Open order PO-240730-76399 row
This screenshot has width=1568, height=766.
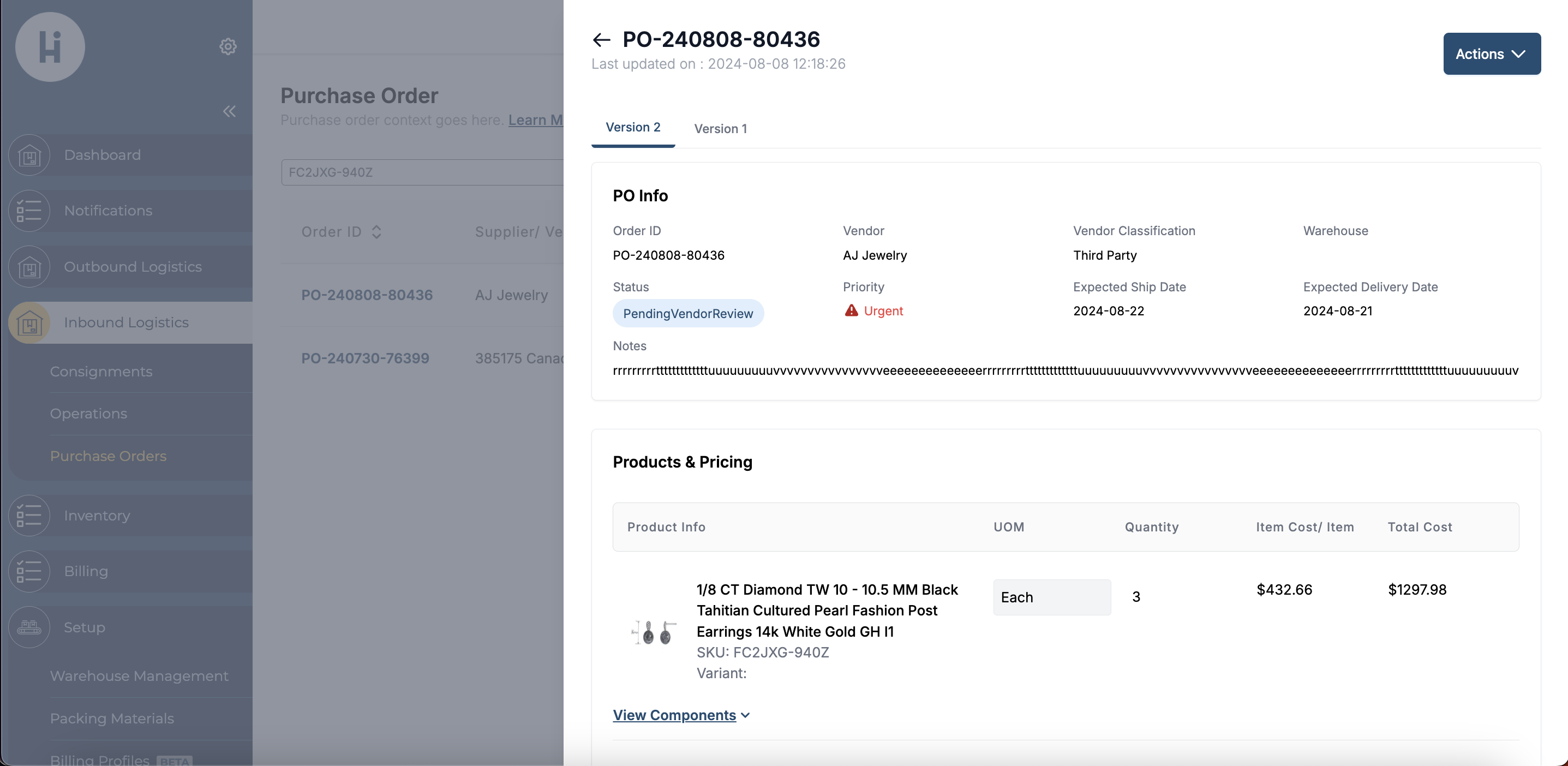point(365,358)
